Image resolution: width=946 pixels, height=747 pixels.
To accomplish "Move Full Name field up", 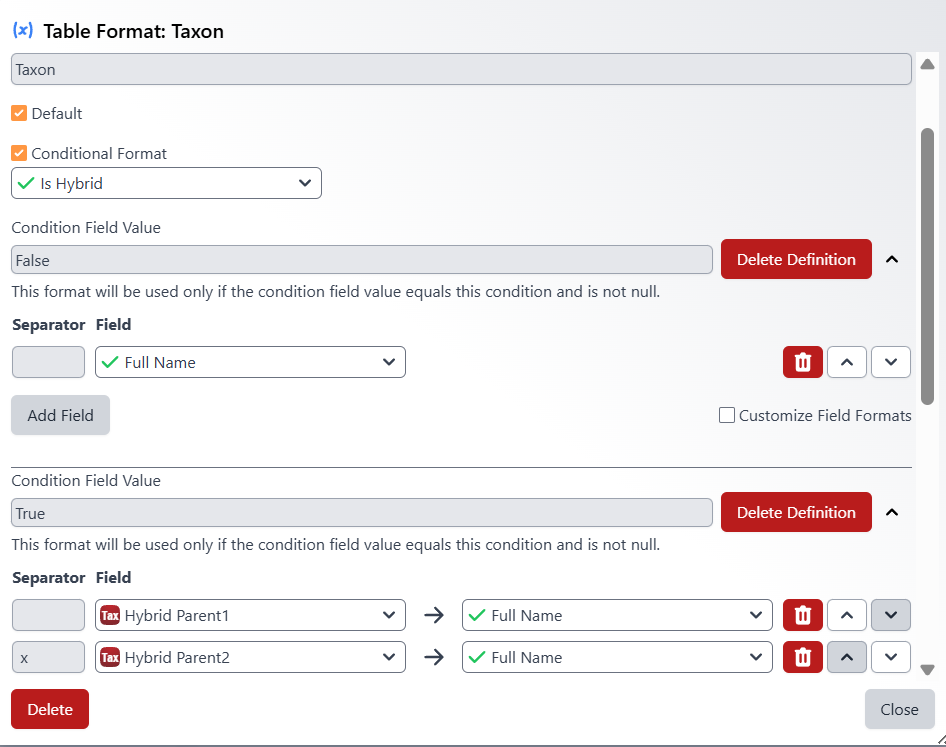I will click(x=846, y=362).
